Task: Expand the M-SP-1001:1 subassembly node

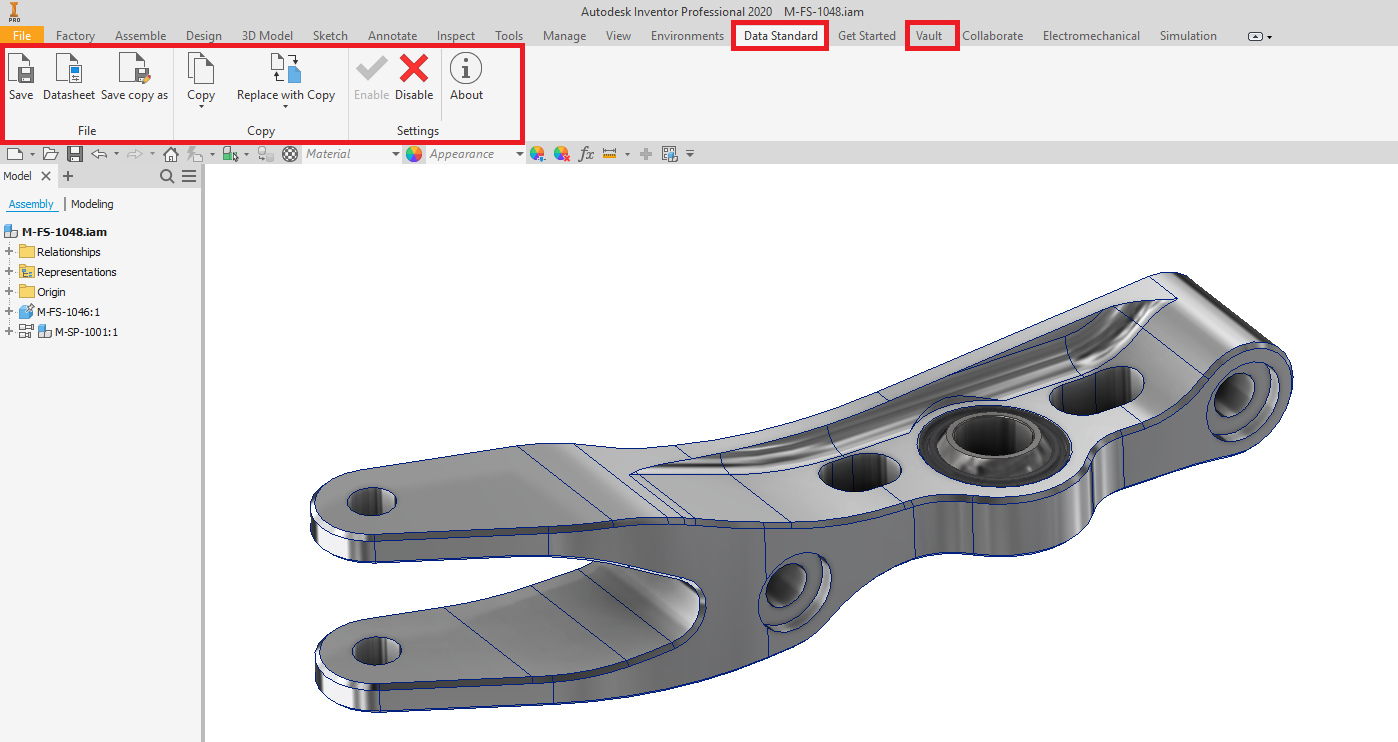Action: tap(9, 331)
